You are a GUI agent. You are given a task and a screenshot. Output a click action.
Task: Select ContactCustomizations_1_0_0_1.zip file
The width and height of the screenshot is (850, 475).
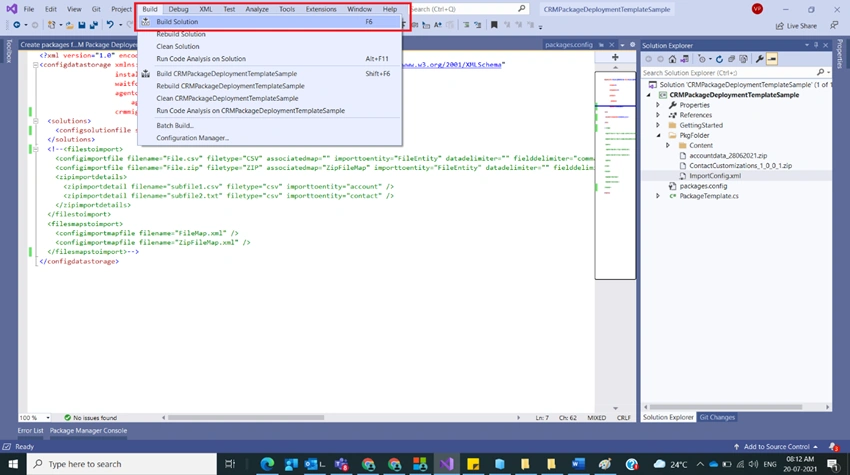[740, 166]
